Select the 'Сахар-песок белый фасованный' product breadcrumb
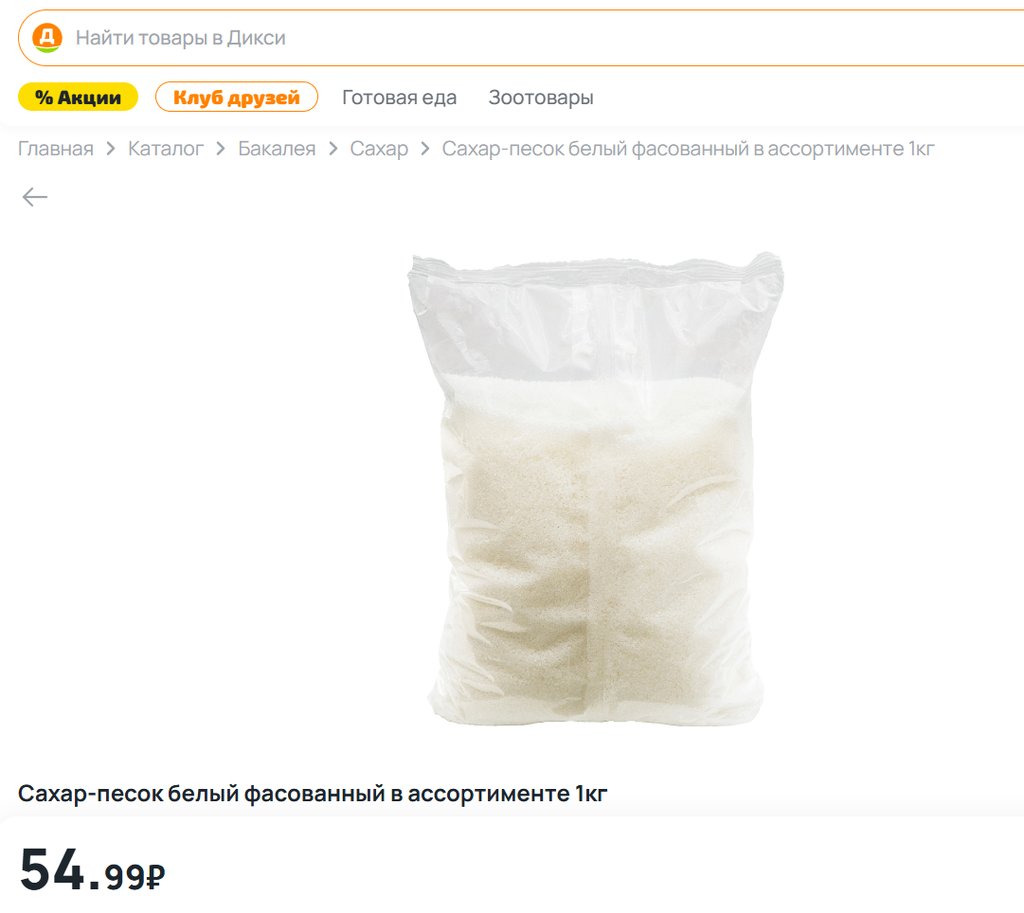This screenshot has width=1024, height=913. pyautogui.click(x=688, y=149)
